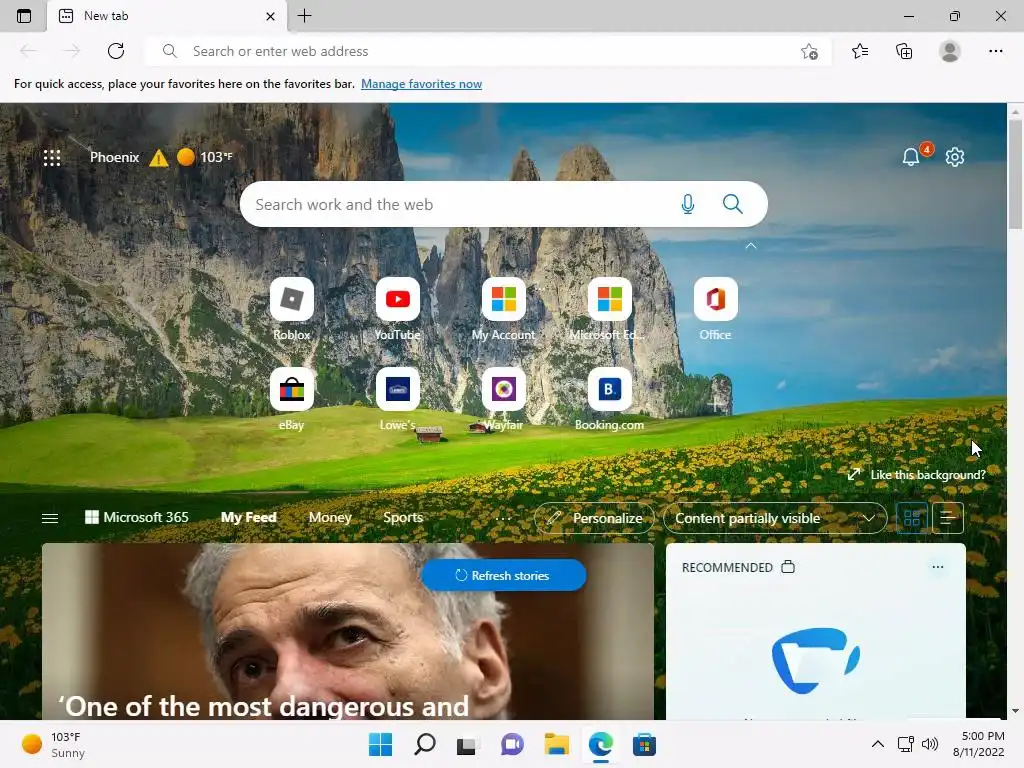1024x768 pixels.
Task: Show hidden system tray icons chevron
Action: pos(878,744)
